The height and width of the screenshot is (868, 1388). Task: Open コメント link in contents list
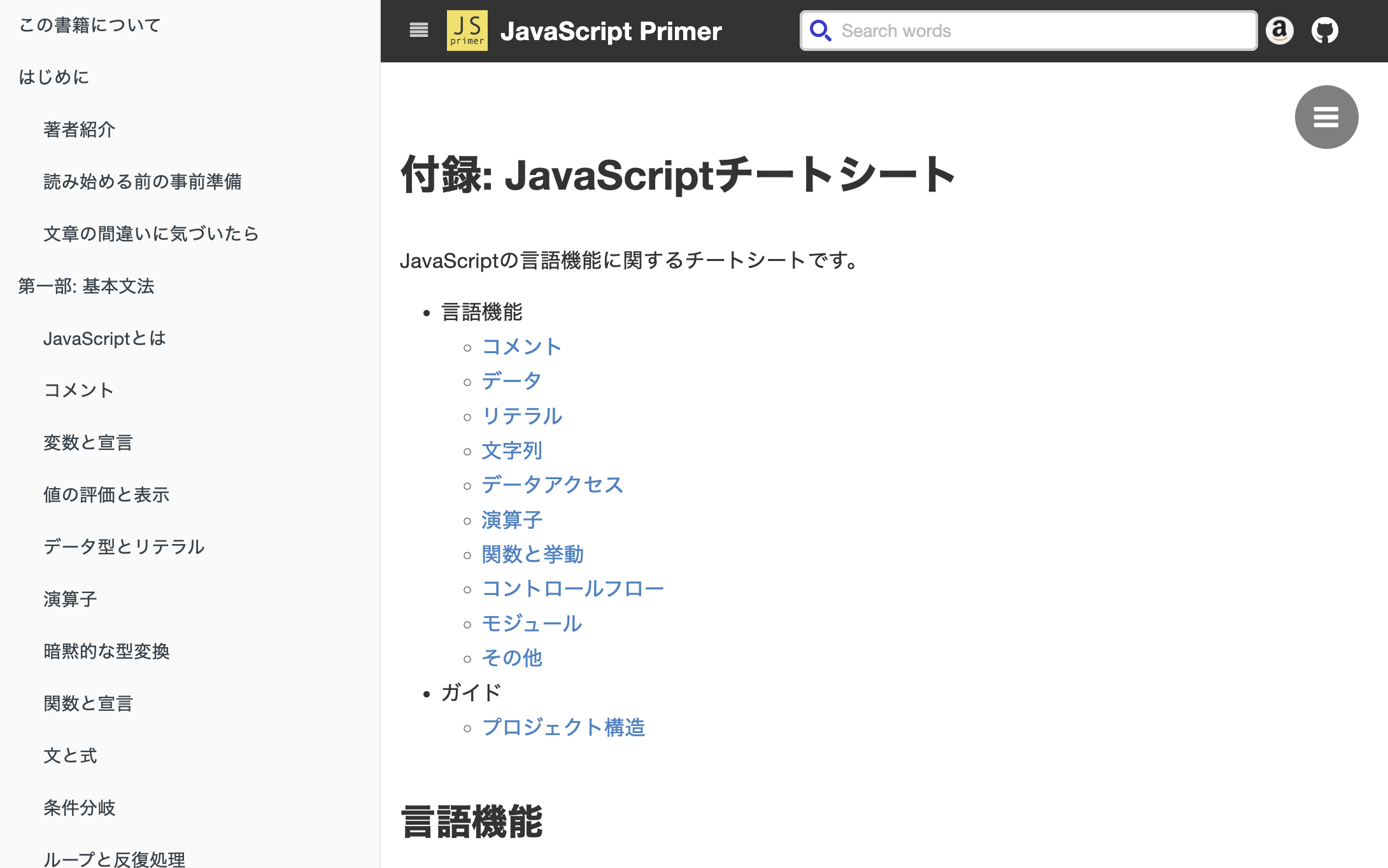(521, 347)
